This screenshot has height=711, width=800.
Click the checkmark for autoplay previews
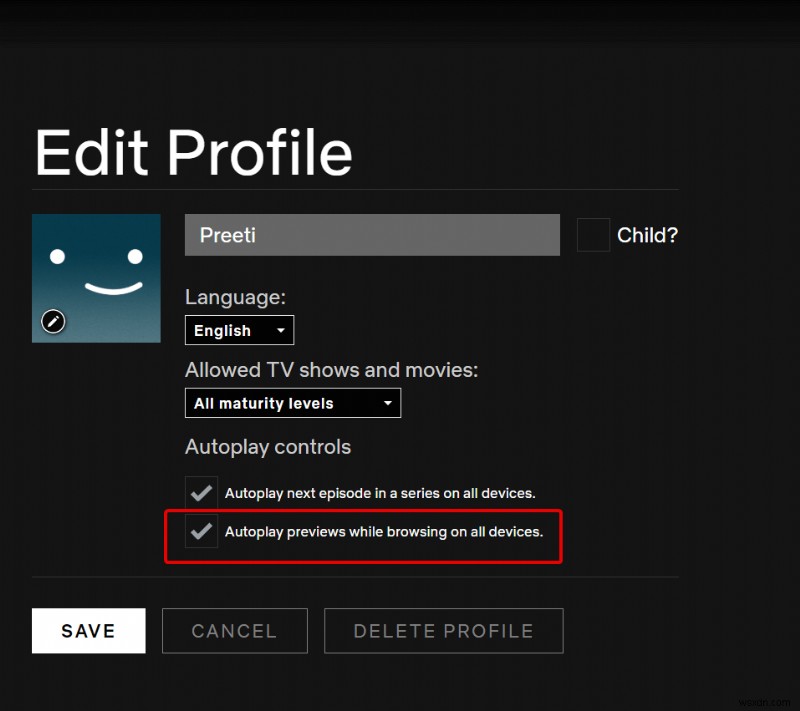coord(201,531)
